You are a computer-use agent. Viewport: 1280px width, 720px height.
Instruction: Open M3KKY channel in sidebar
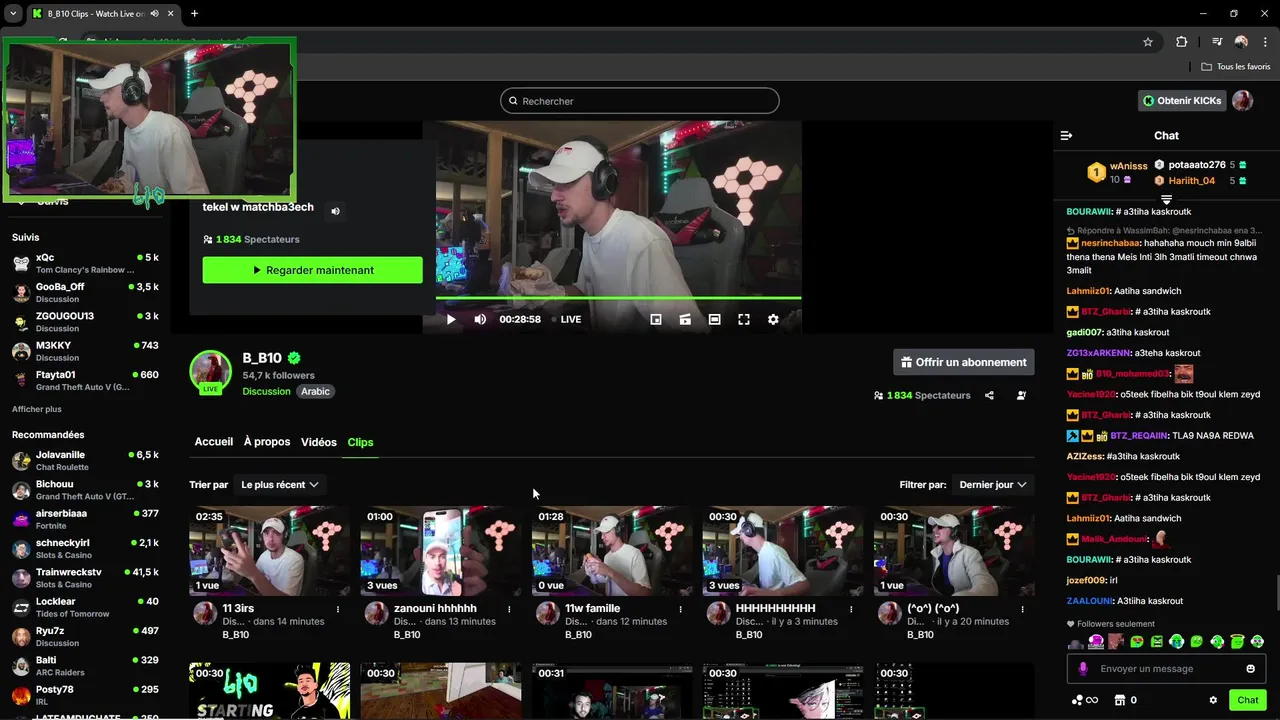85,351
